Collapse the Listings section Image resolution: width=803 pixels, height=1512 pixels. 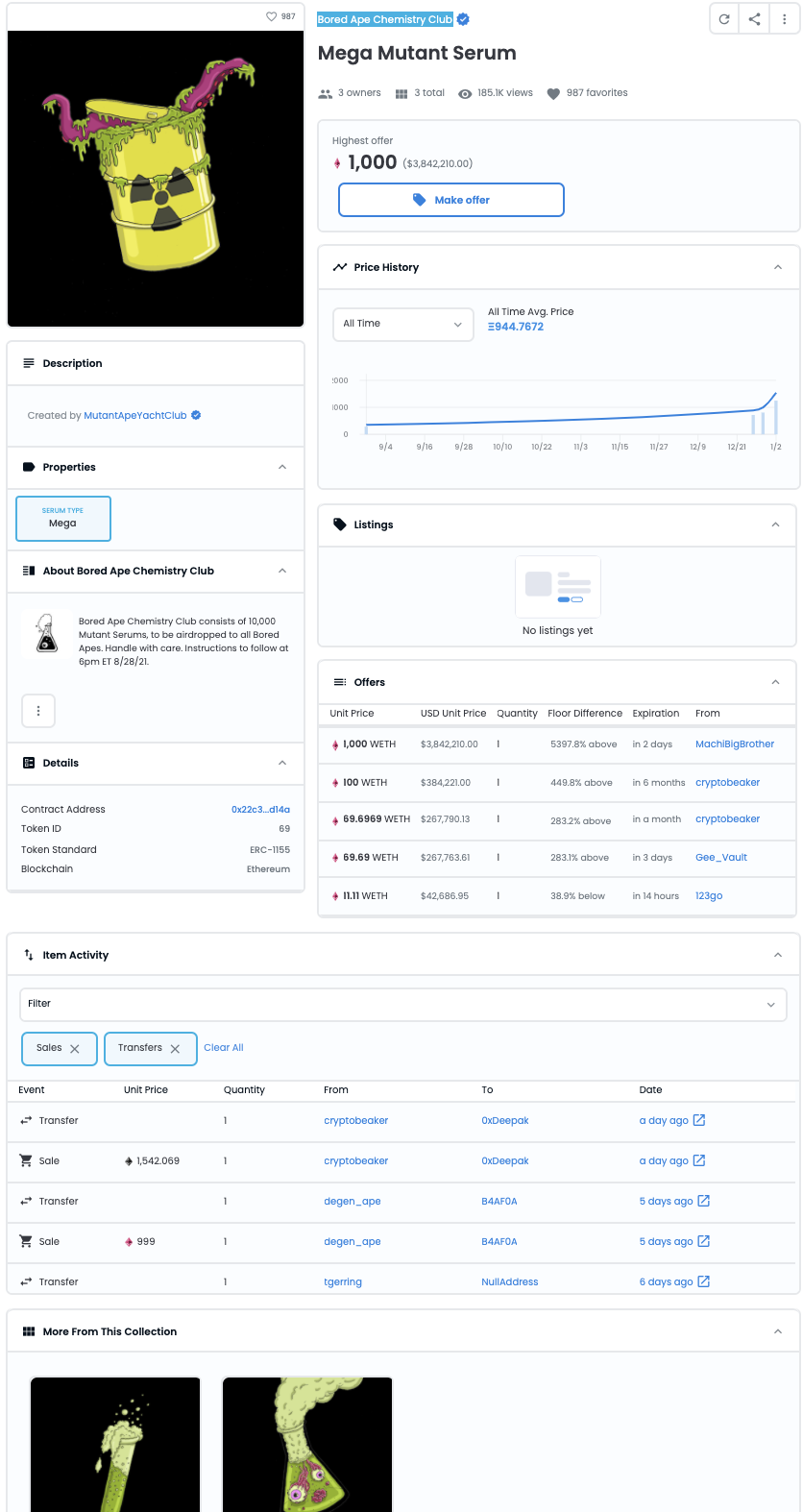point(776,524)
